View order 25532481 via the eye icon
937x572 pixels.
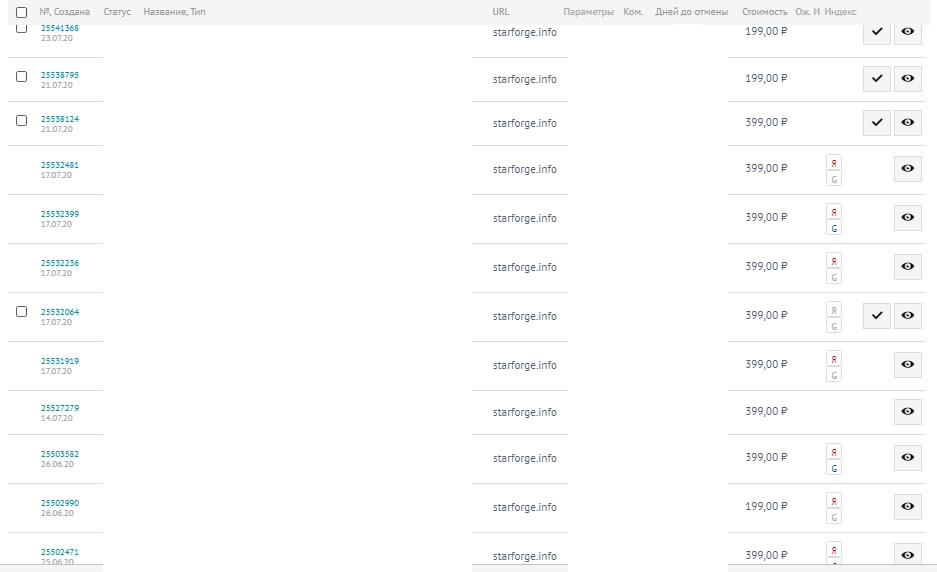coord(907,169)
